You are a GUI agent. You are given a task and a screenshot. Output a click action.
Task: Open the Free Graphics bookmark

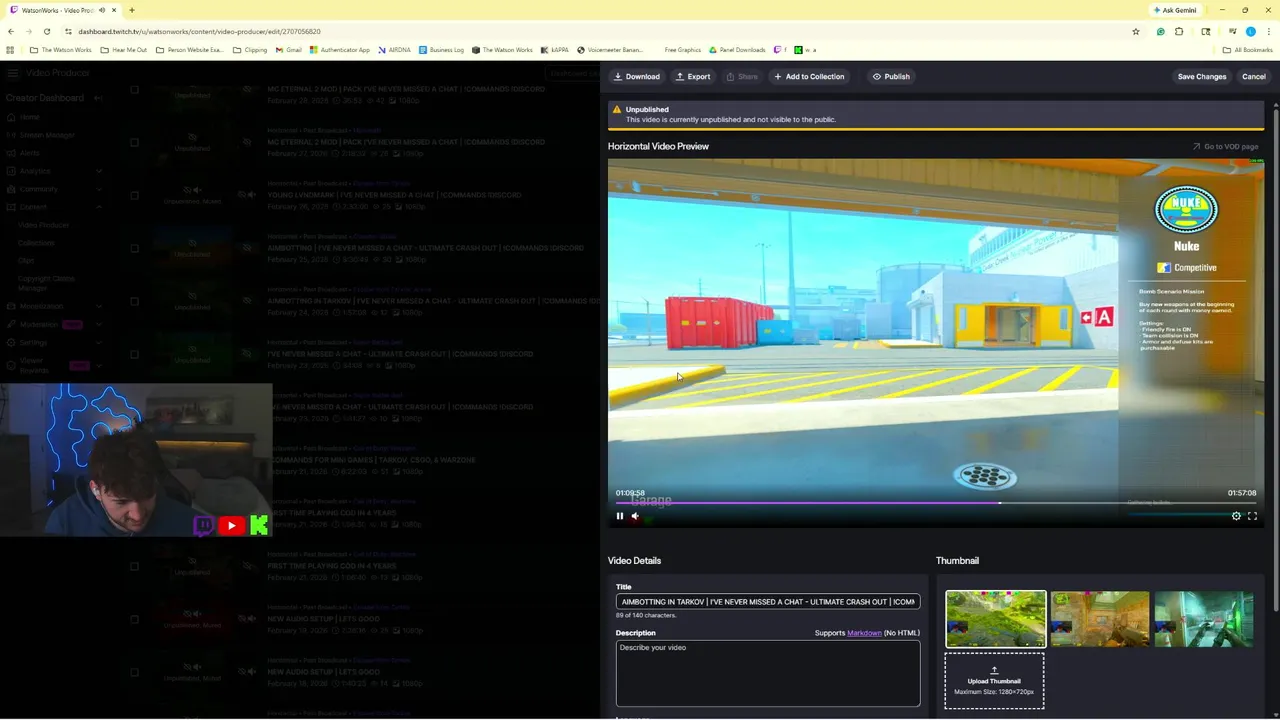tap(683, 50)
